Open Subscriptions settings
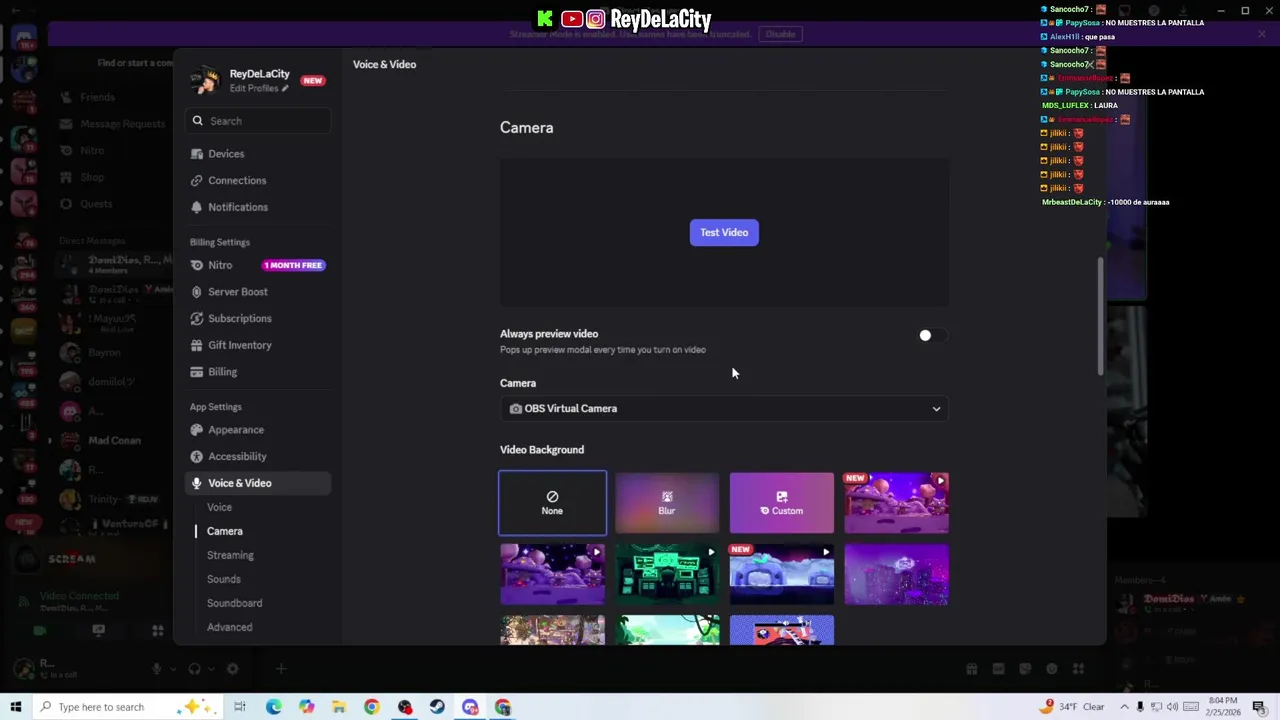The image size is (1280, 720). (258, 318)
